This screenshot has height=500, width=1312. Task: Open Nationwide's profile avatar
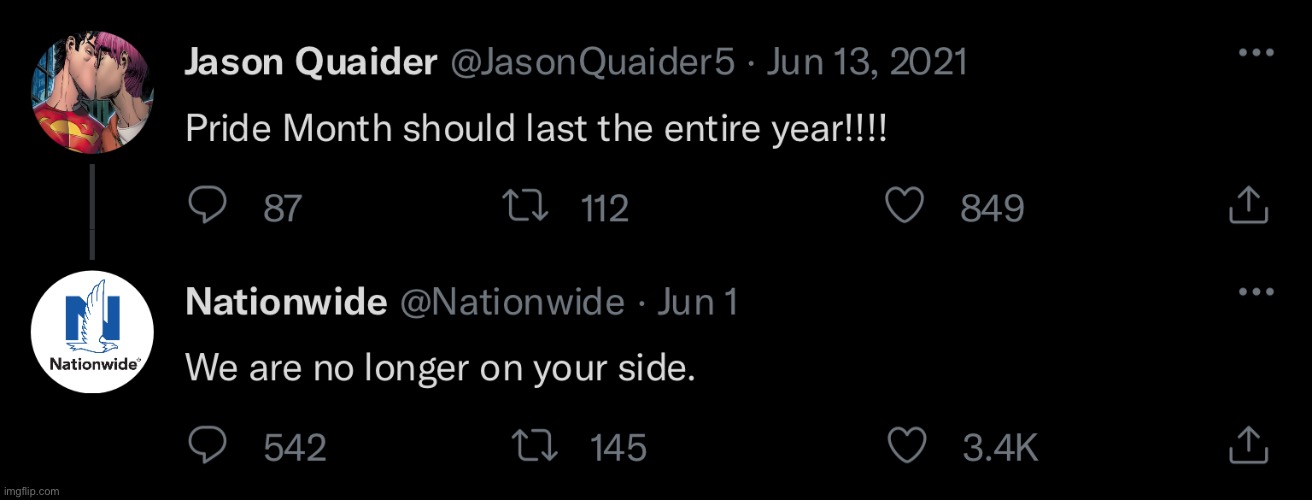[x=93, y=331]
